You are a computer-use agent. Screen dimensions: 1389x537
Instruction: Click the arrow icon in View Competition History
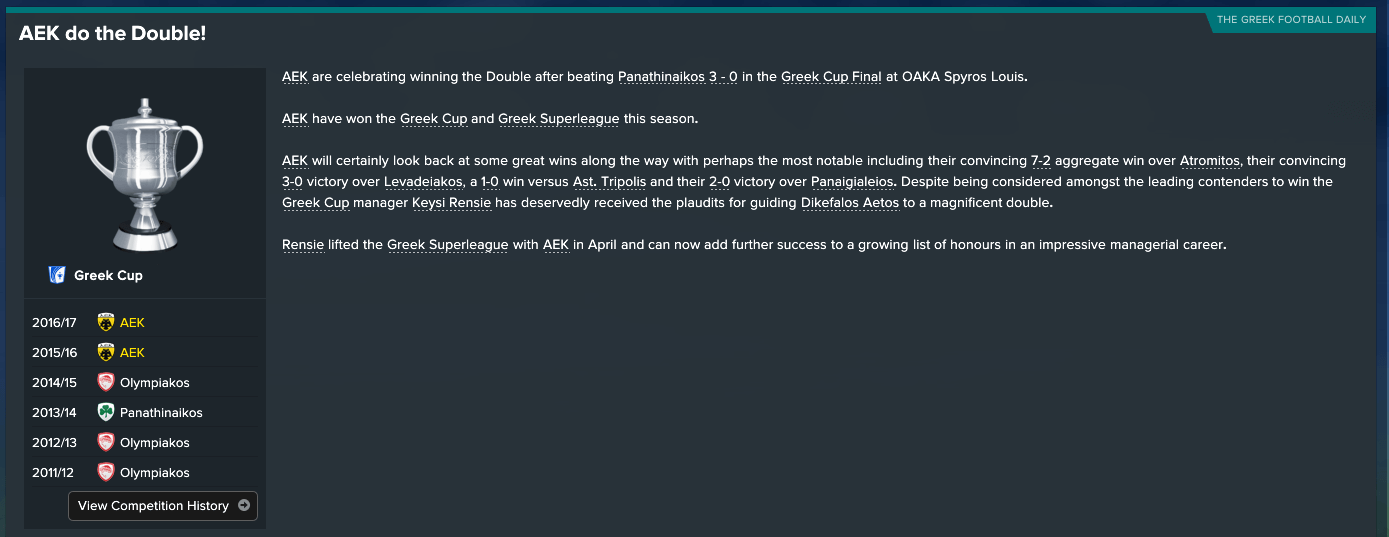click(244, 506)
